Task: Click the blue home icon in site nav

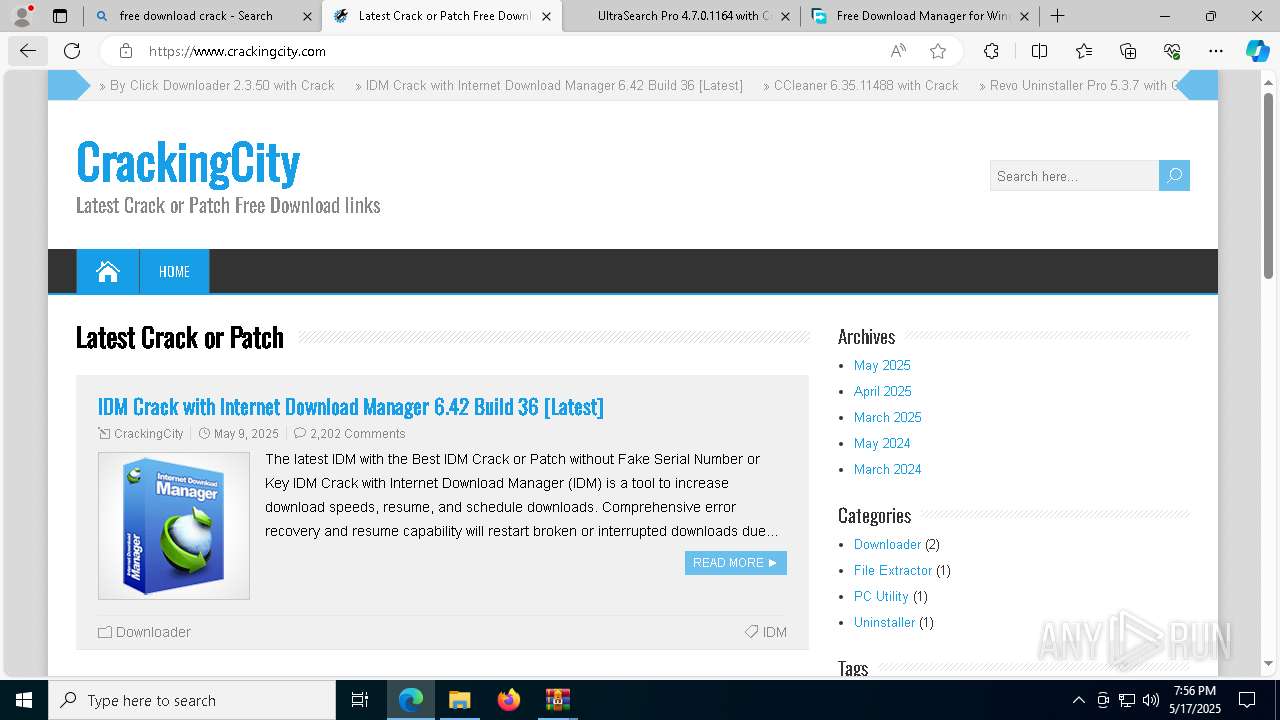Action: [x=108, y=271]
